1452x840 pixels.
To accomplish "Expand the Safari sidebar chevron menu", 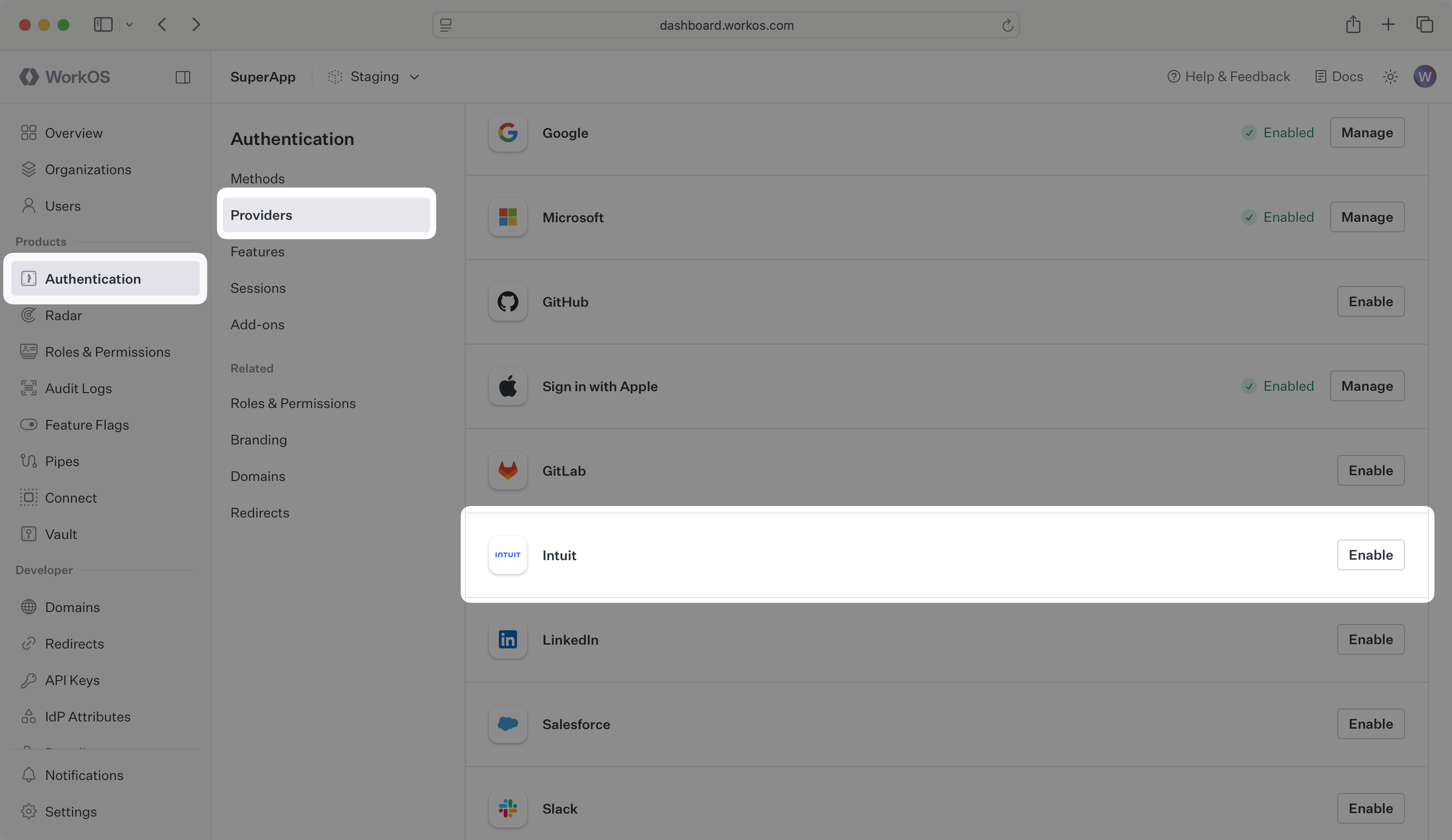I will click(129, 24).
